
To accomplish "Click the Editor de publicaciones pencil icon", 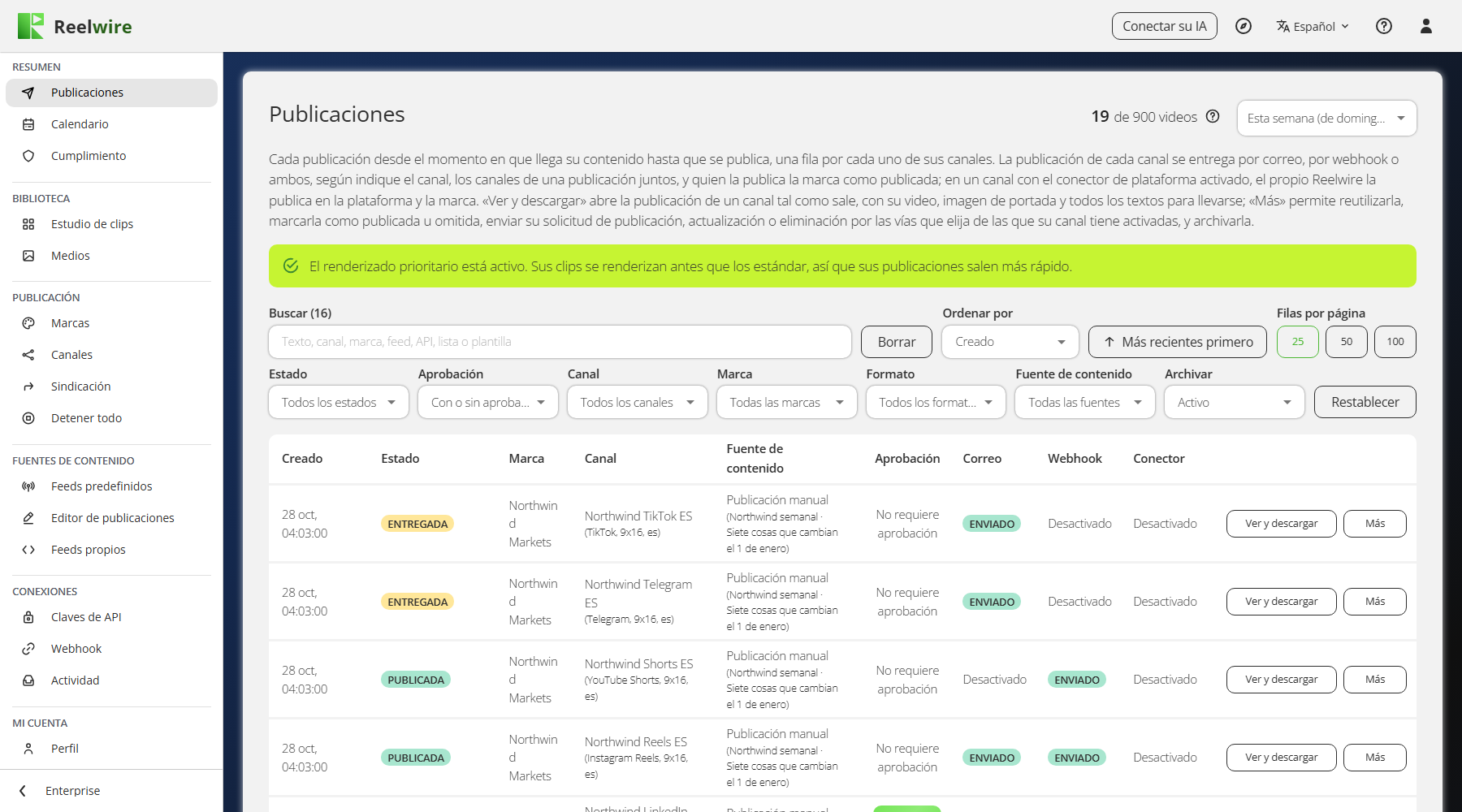I will [x=28, y=518].
